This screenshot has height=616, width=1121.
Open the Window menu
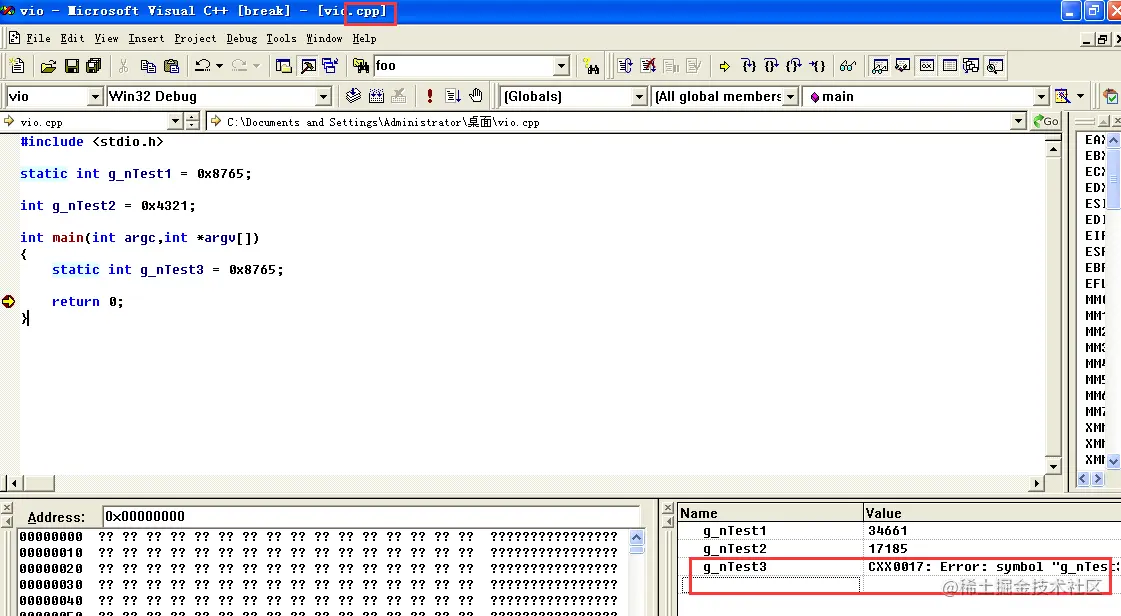(325, 39)
